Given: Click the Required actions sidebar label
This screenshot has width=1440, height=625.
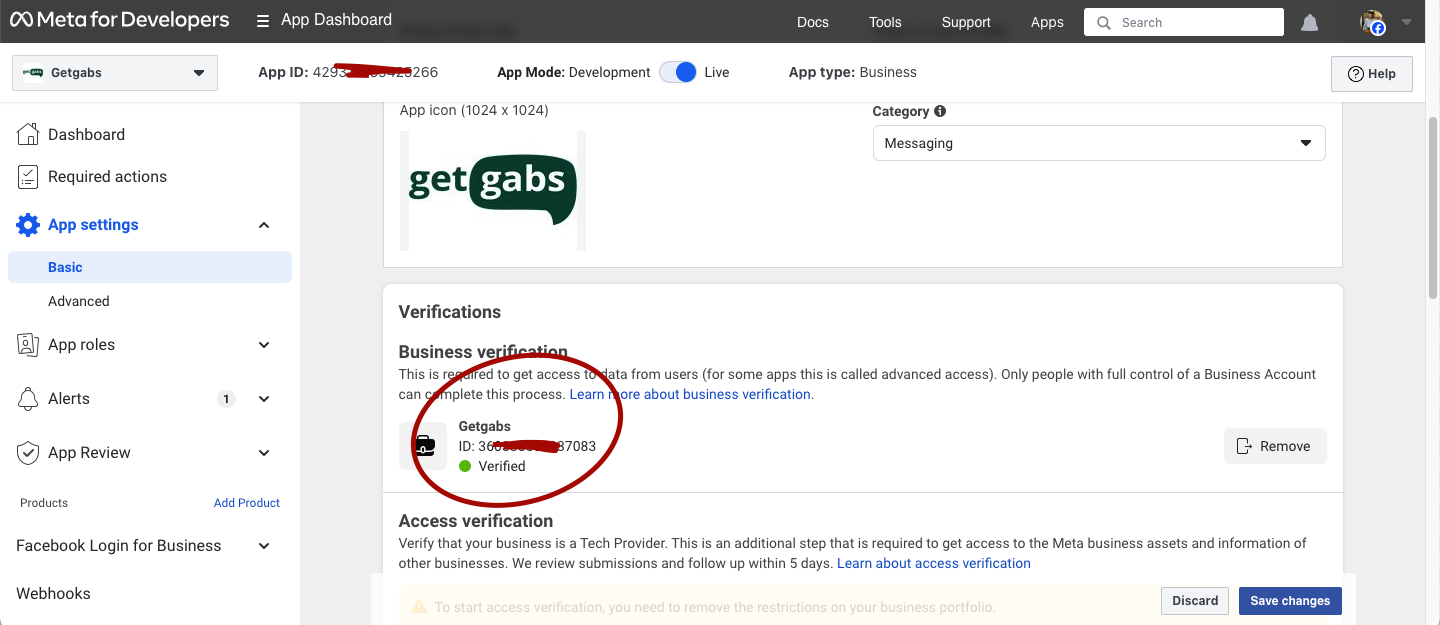Looking at the screenshot, I should (107, 177).
